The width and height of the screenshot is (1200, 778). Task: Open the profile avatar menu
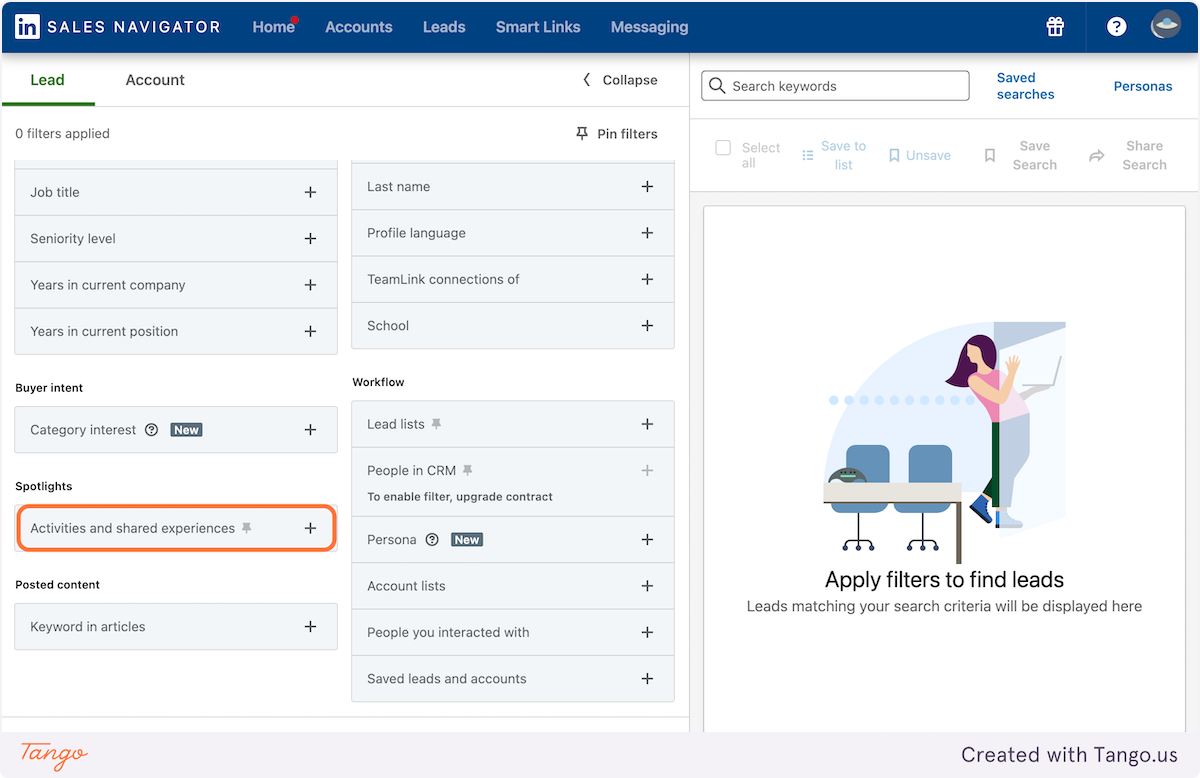point(1166,26)
